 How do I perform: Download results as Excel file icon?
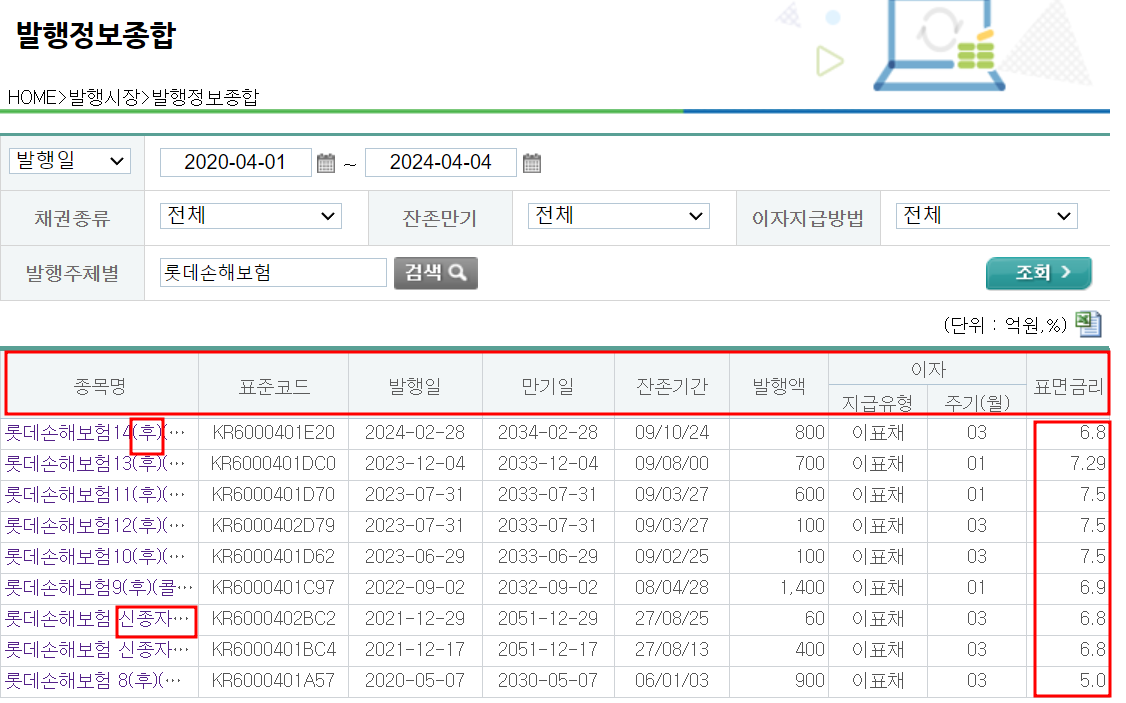point(1089,324)
